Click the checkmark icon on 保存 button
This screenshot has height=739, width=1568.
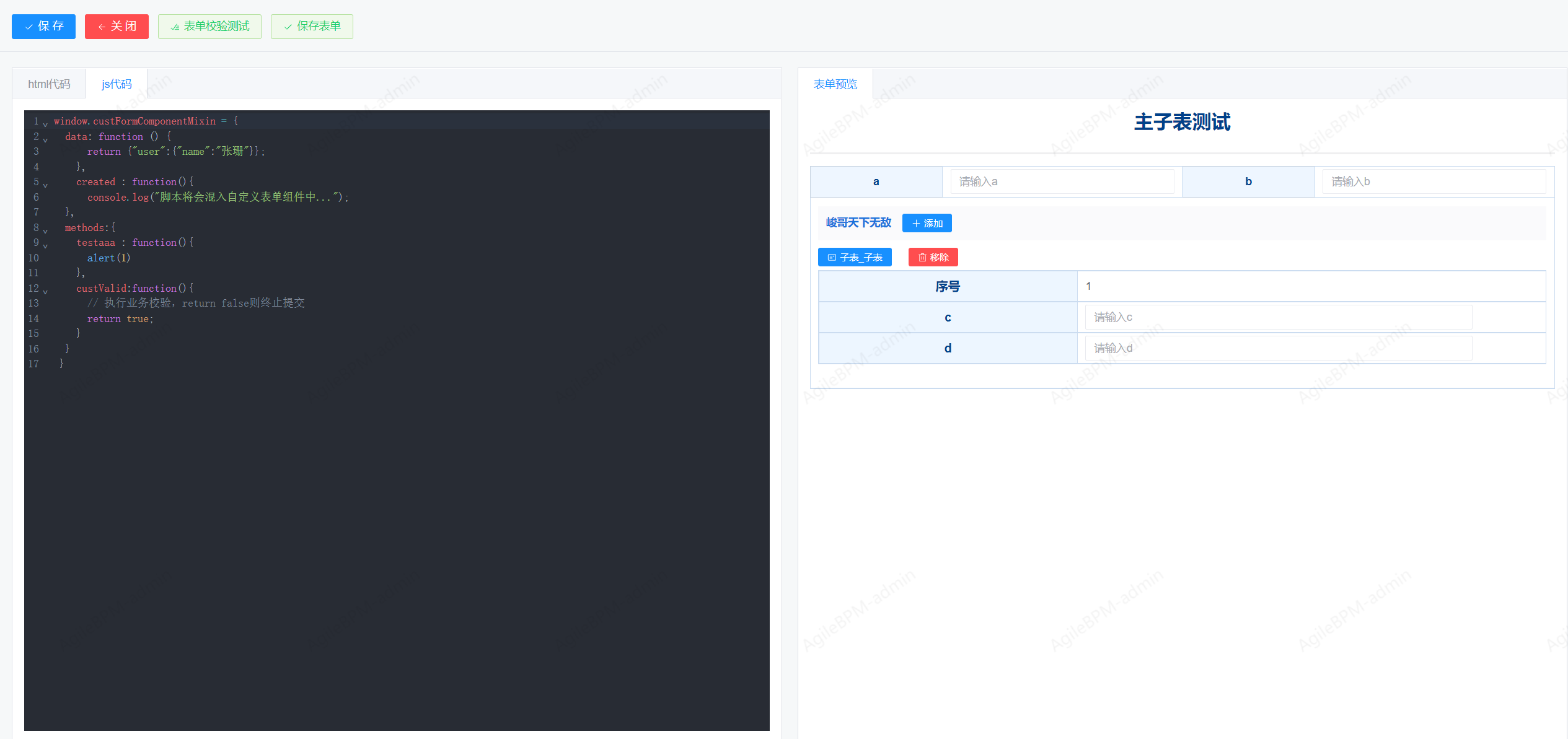pyautogui.click(x=29, y=27)
